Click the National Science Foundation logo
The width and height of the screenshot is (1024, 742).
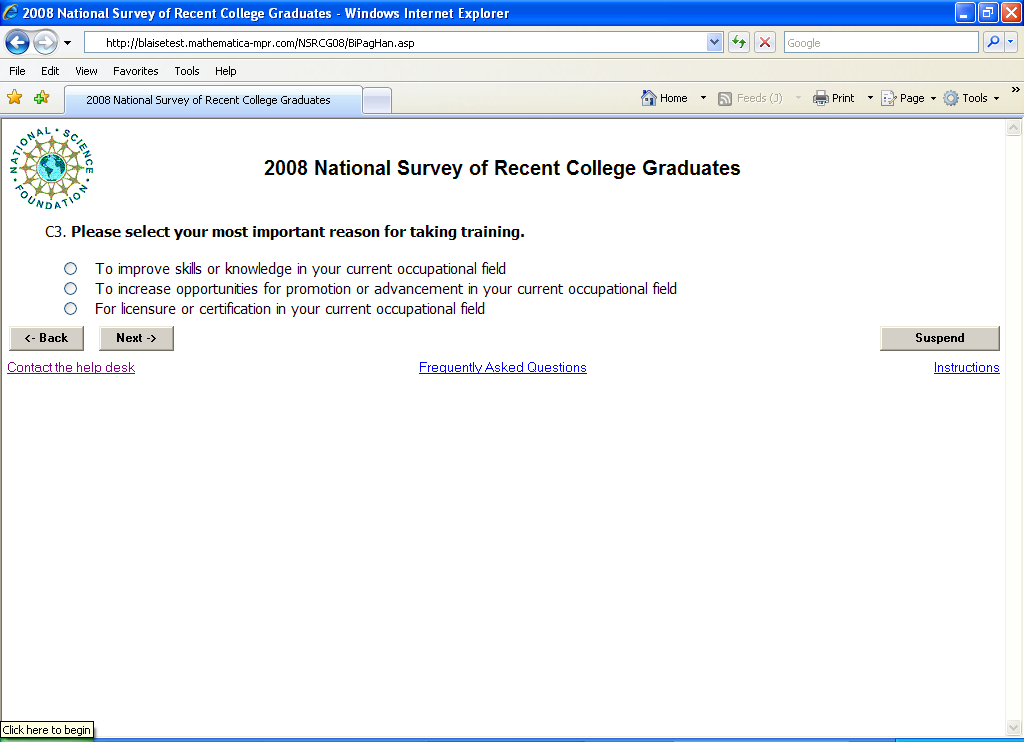[x=51, y=169]
